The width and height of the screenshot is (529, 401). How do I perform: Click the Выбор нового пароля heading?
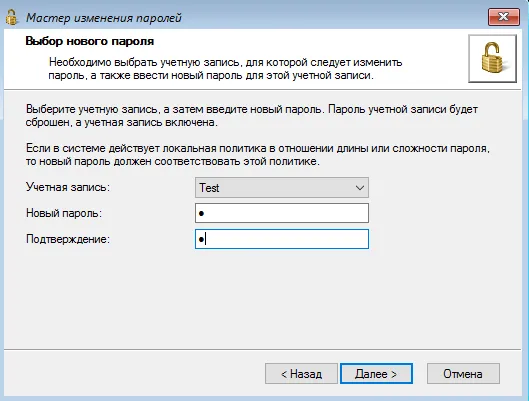(x=90, y=41)
